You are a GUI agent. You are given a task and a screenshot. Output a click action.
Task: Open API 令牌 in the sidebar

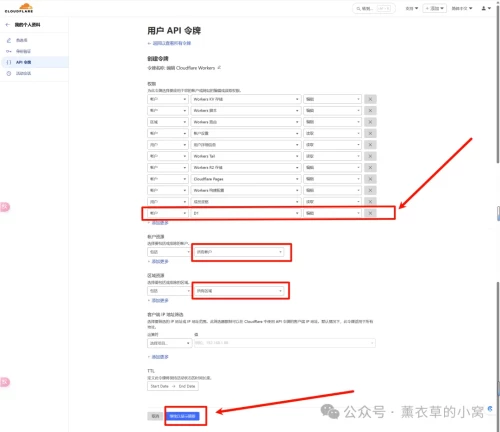pos(23,62)
